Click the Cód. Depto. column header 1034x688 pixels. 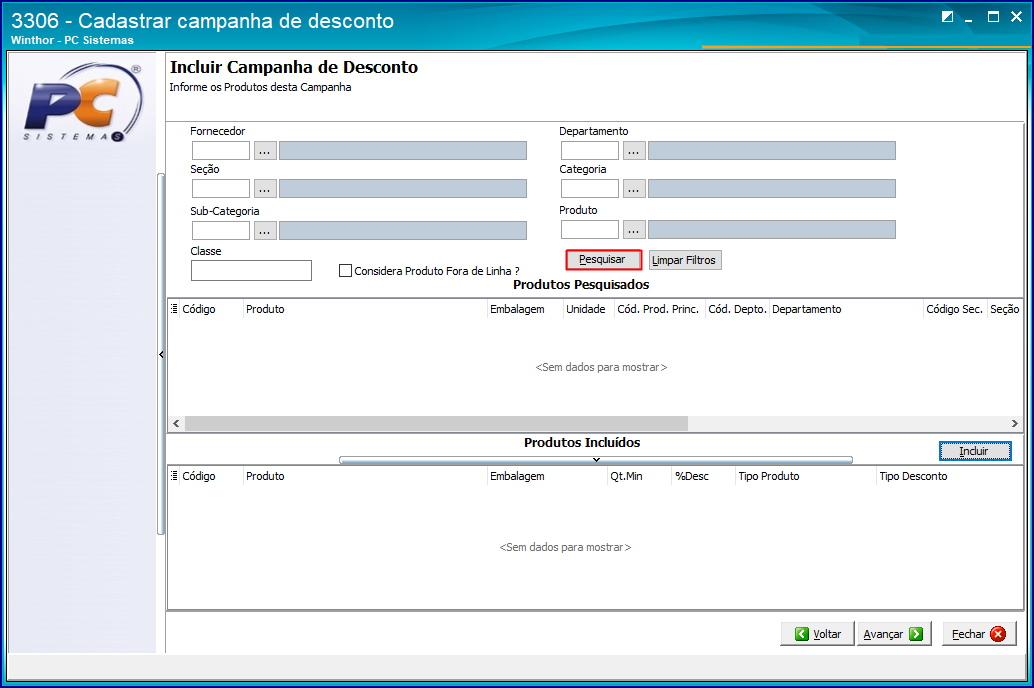point(737,309)
